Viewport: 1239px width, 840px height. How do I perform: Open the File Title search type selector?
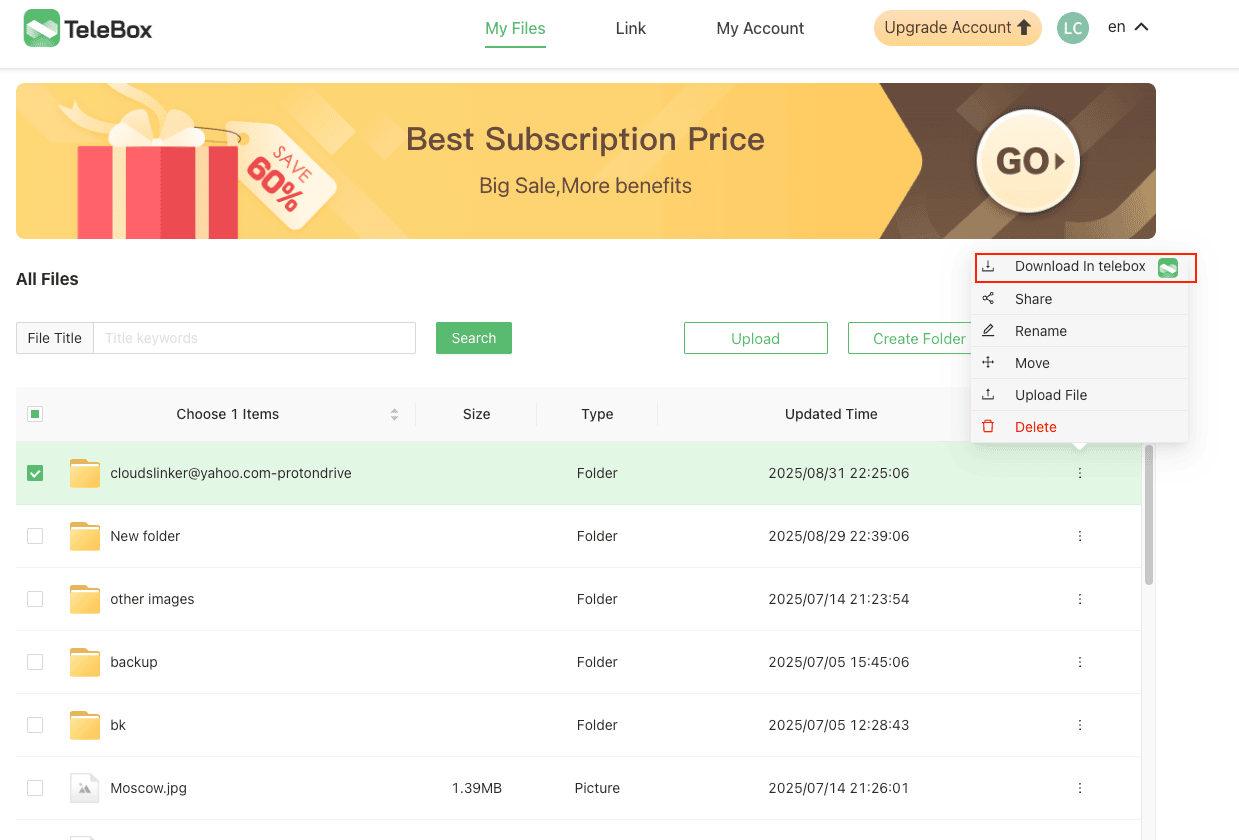(x=55, y=338)
